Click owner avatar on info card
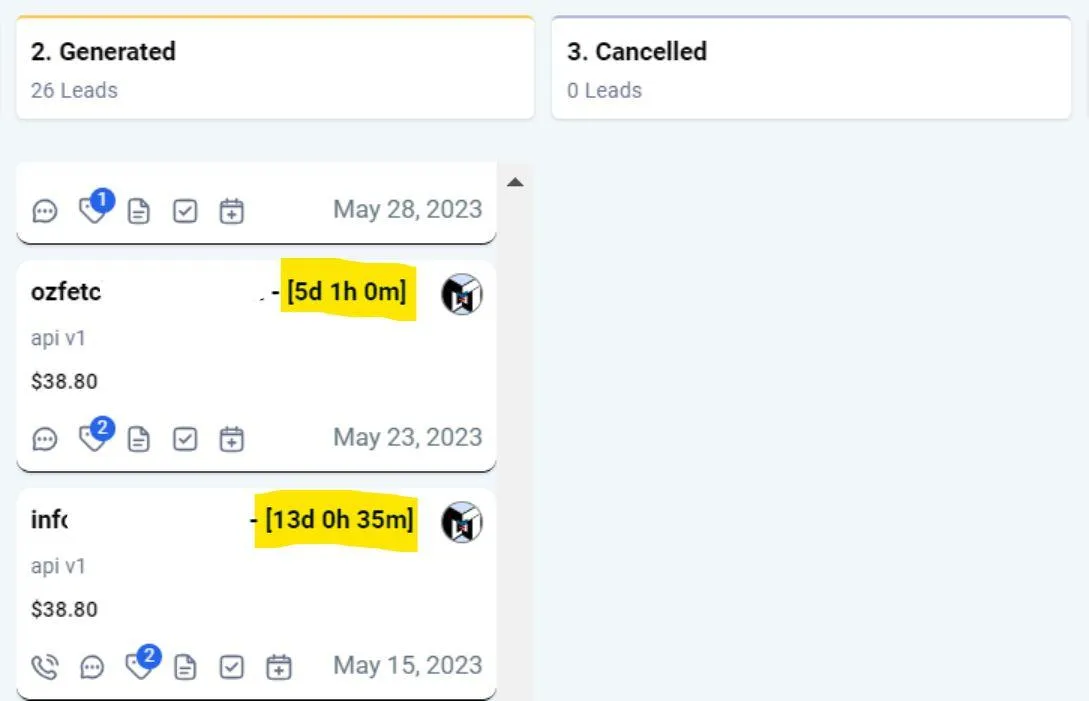This screenshot has width=1089, height=701. coord(462,522)
